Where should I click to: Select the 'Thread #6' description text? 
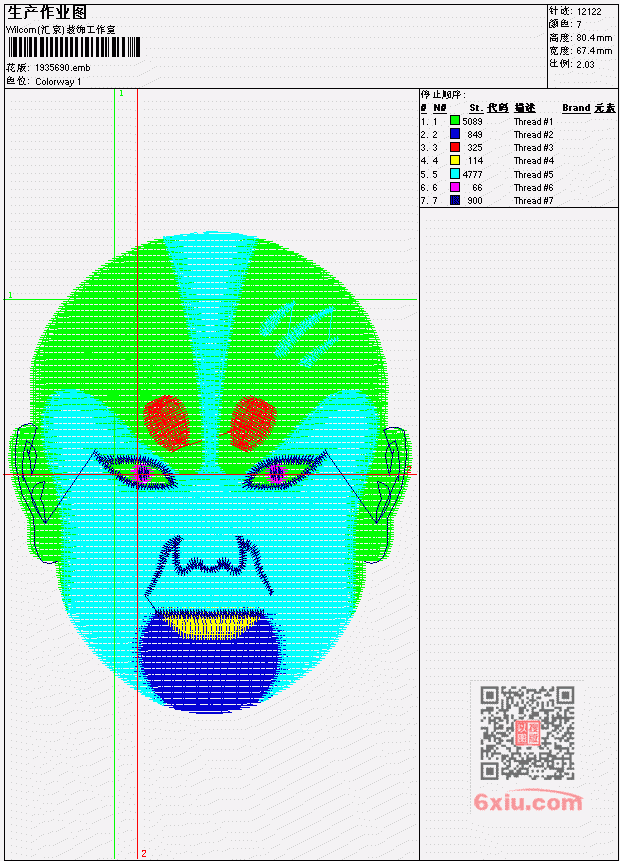[x=533, y=188]
